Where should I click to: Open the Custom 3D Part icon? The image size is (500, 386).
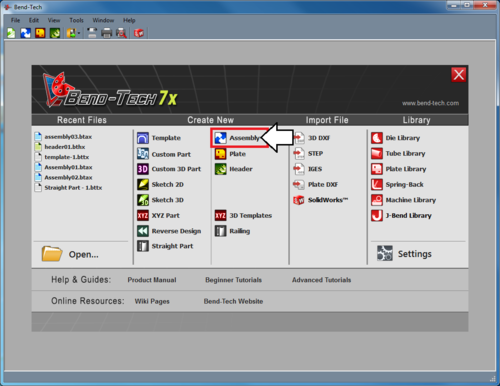tap(143, 169)
